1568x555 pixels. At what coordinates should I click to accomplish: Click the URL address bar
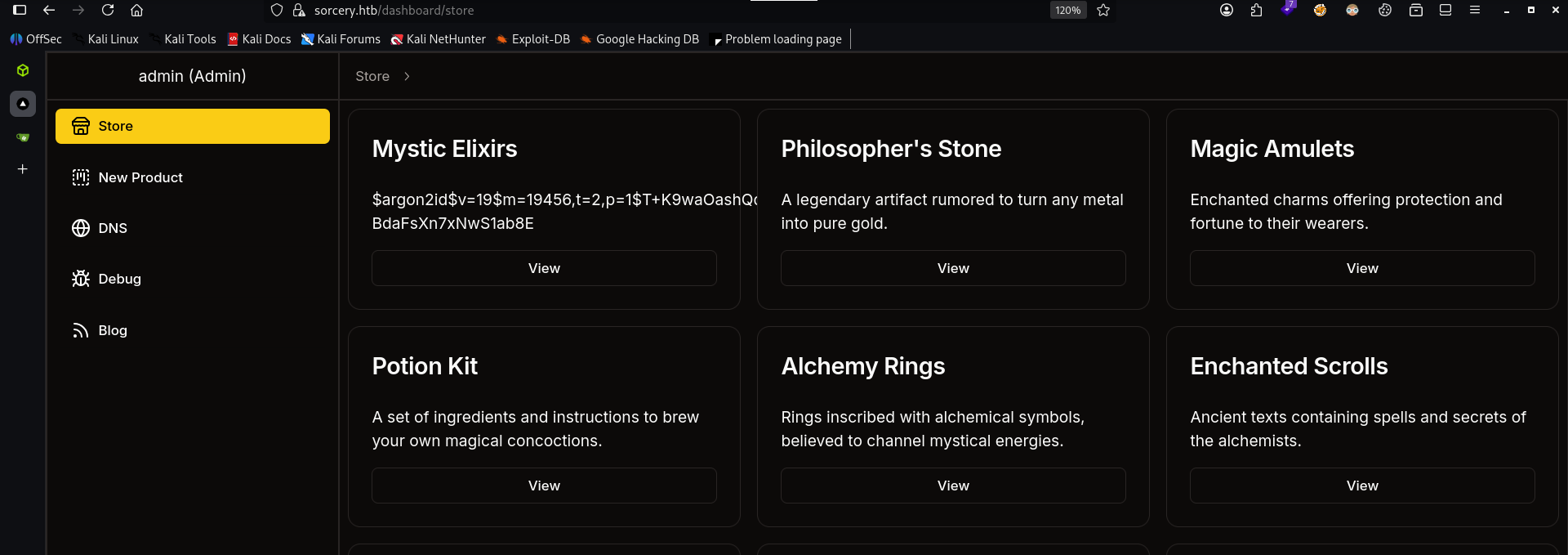tap(653, 10)
